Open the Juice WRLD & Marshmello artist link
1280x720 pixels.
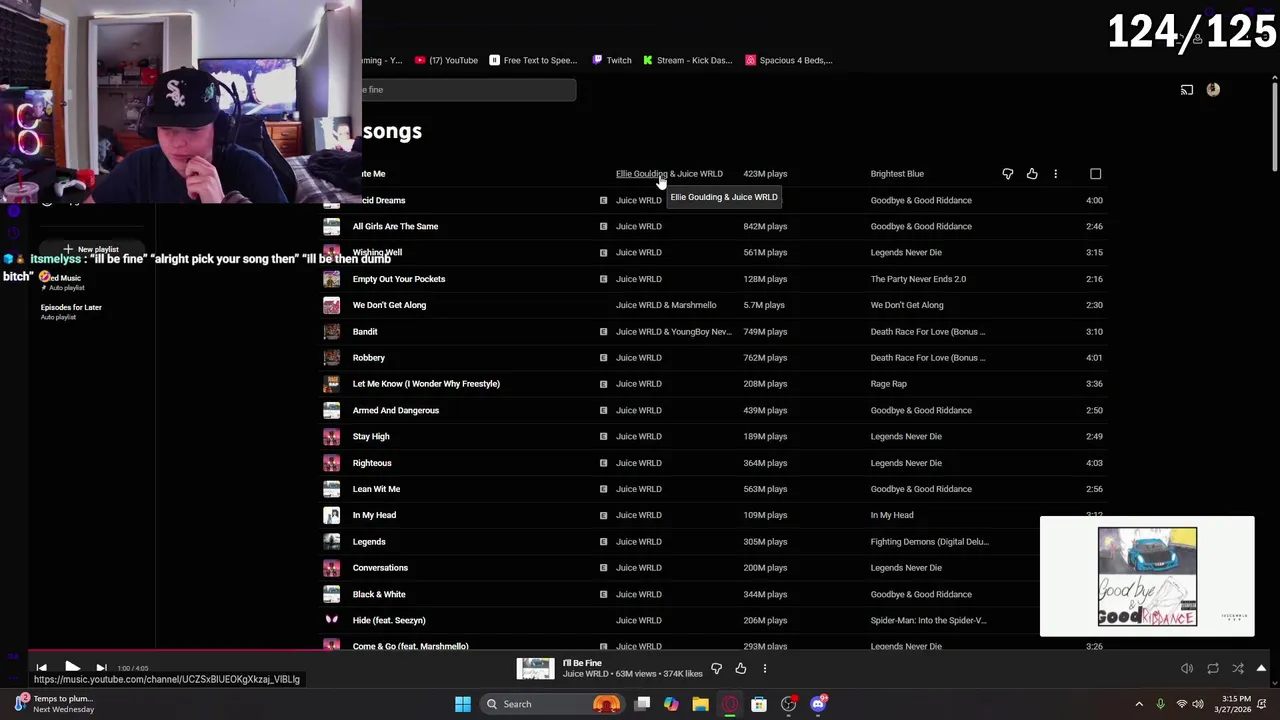pos(666,305)
